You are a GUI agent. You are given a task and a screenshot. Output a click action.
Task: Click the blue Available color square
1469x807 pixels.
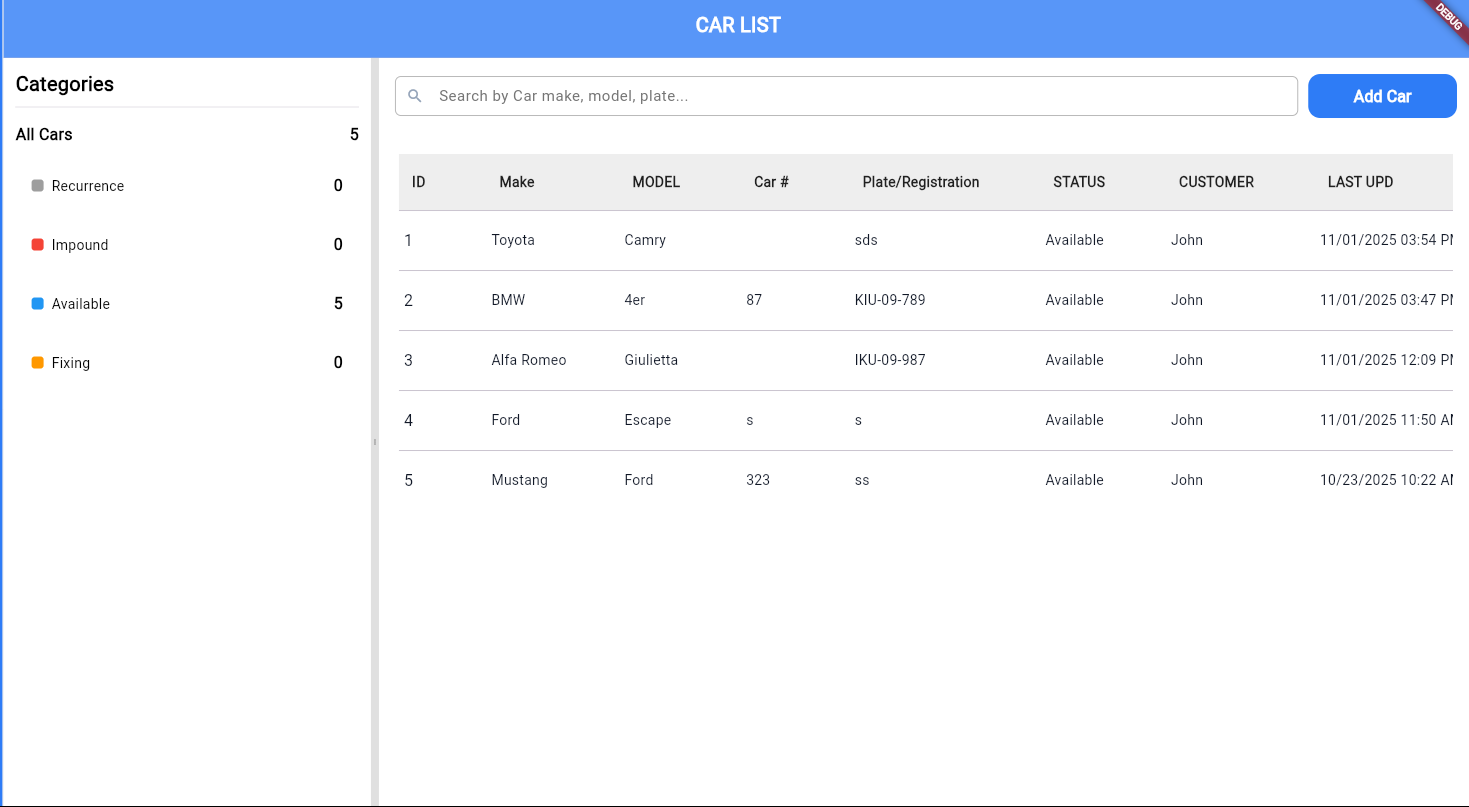pos(38,304)
